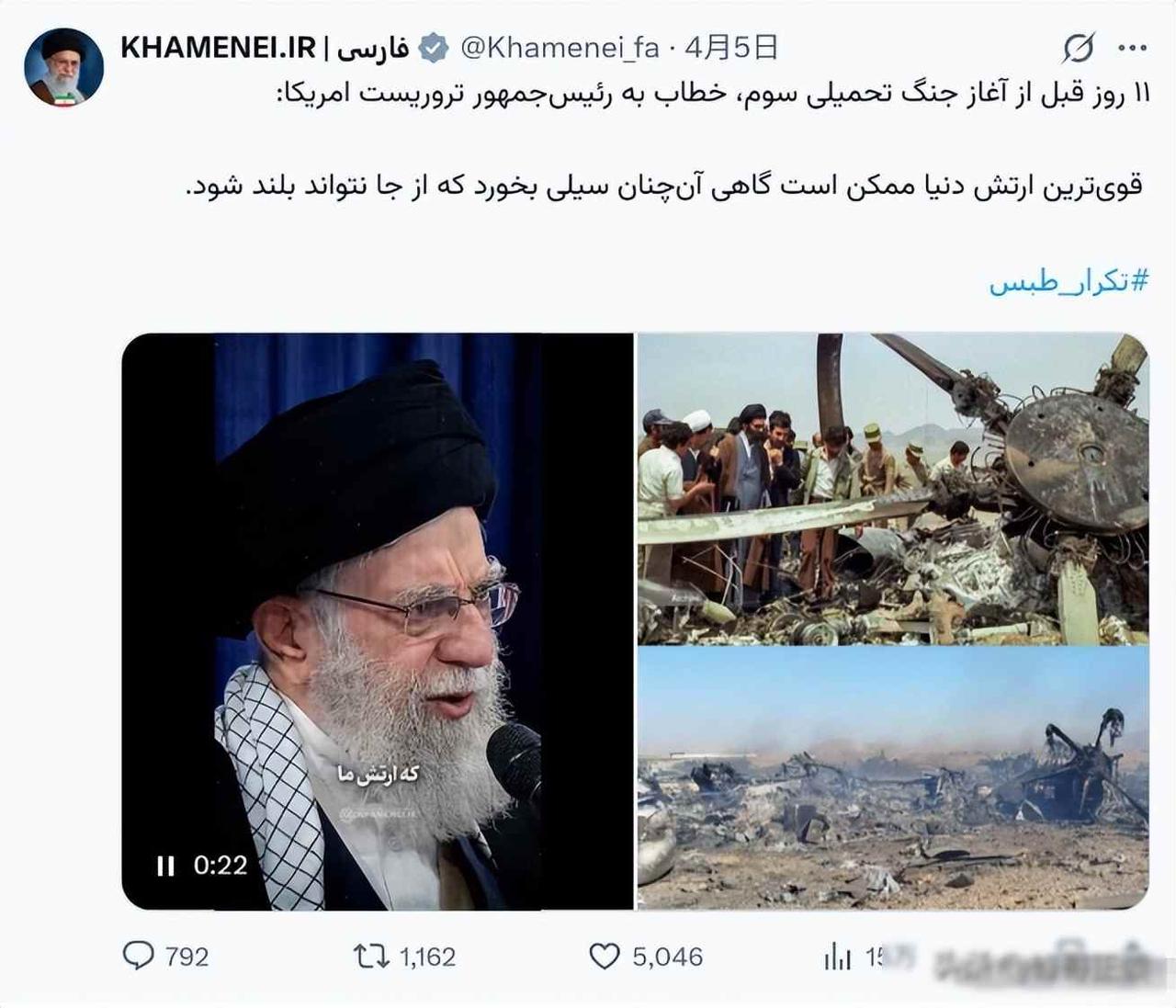1176x1008 pixels.
Task: Click the 1,162 reposts count
Action: tap(428, 957)
